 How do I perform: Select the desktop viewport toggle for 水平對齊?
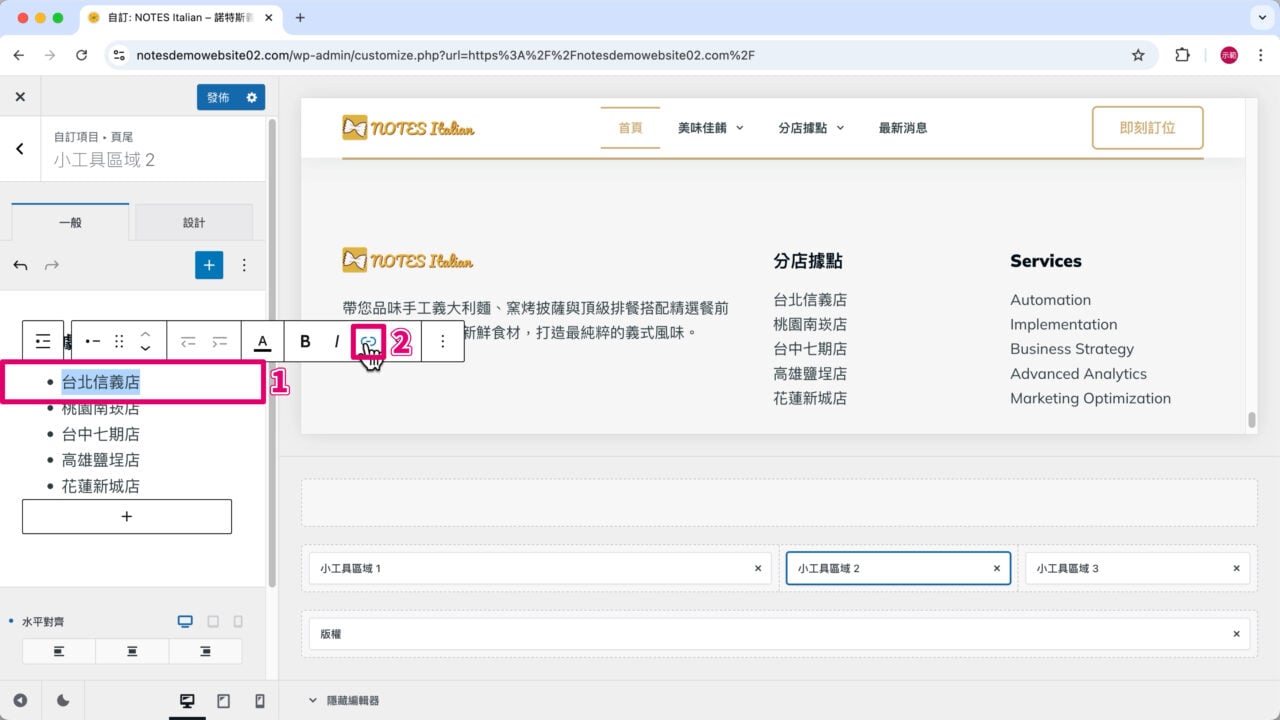click(185, 621)
